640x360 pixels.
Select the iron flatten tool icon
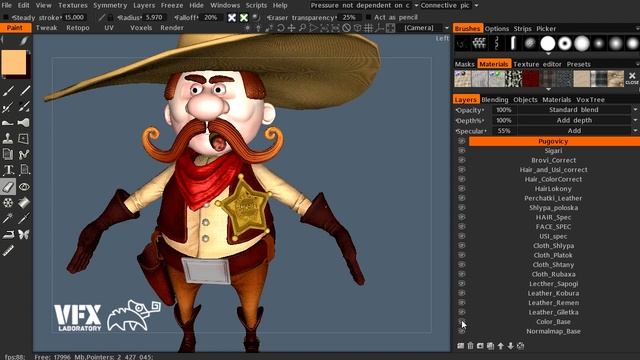pyautogui.click(x=8, y=234)
